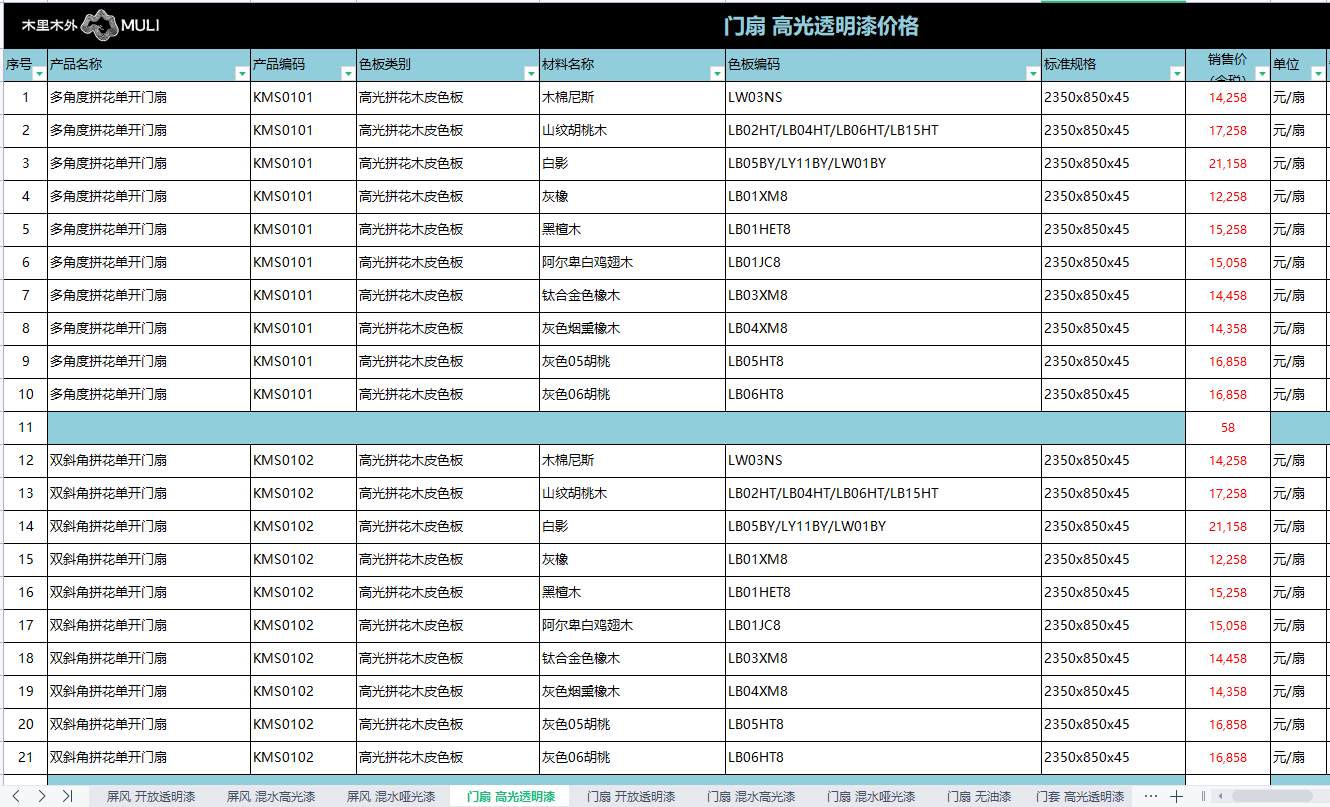Open the 产品名称 column filter dropdown
Viewport: 1330px width, 807px height.
tap(241, 74)
